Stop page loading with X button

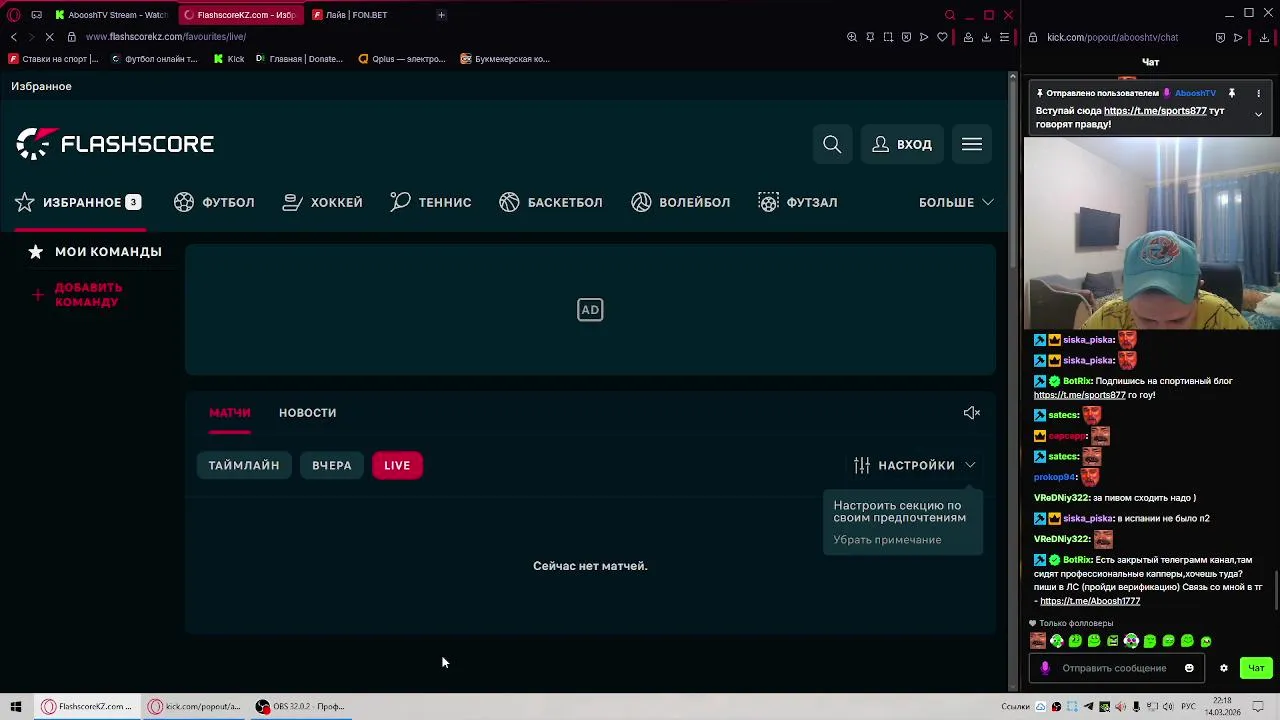(x=49, y=37)
